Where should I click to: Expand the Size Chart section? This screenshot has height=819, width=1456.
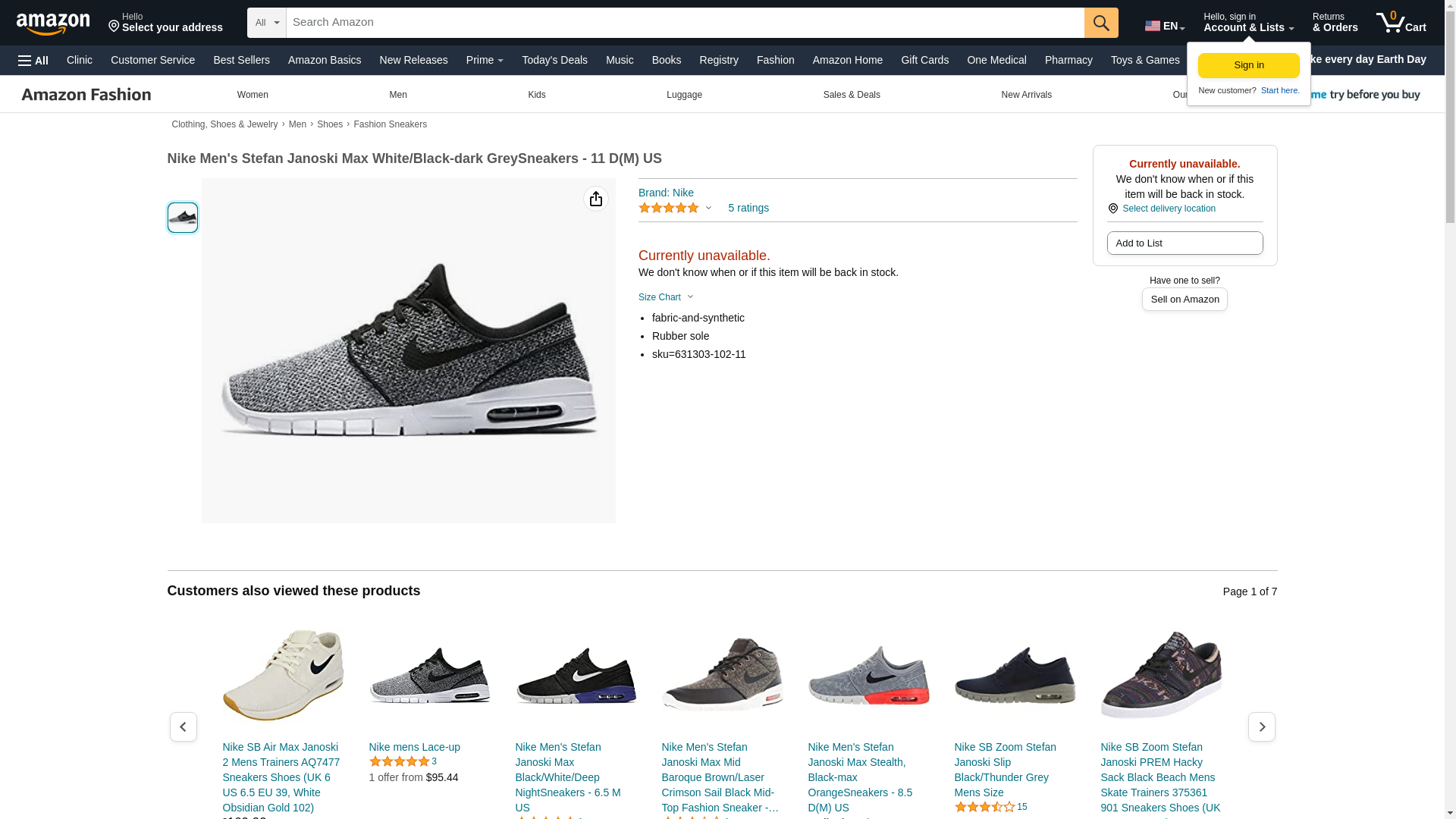click(666, 297)
